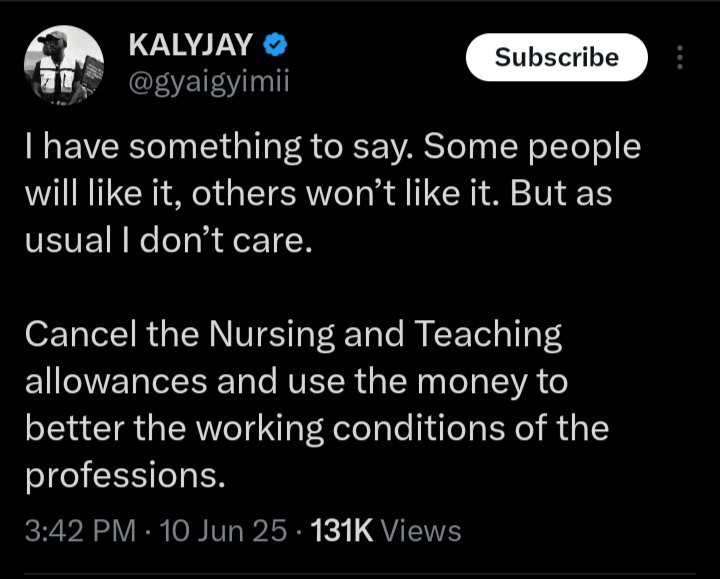The image size is (720, 579).
Task: Select the 10 Jun 25 date
Action: [202, 530]
